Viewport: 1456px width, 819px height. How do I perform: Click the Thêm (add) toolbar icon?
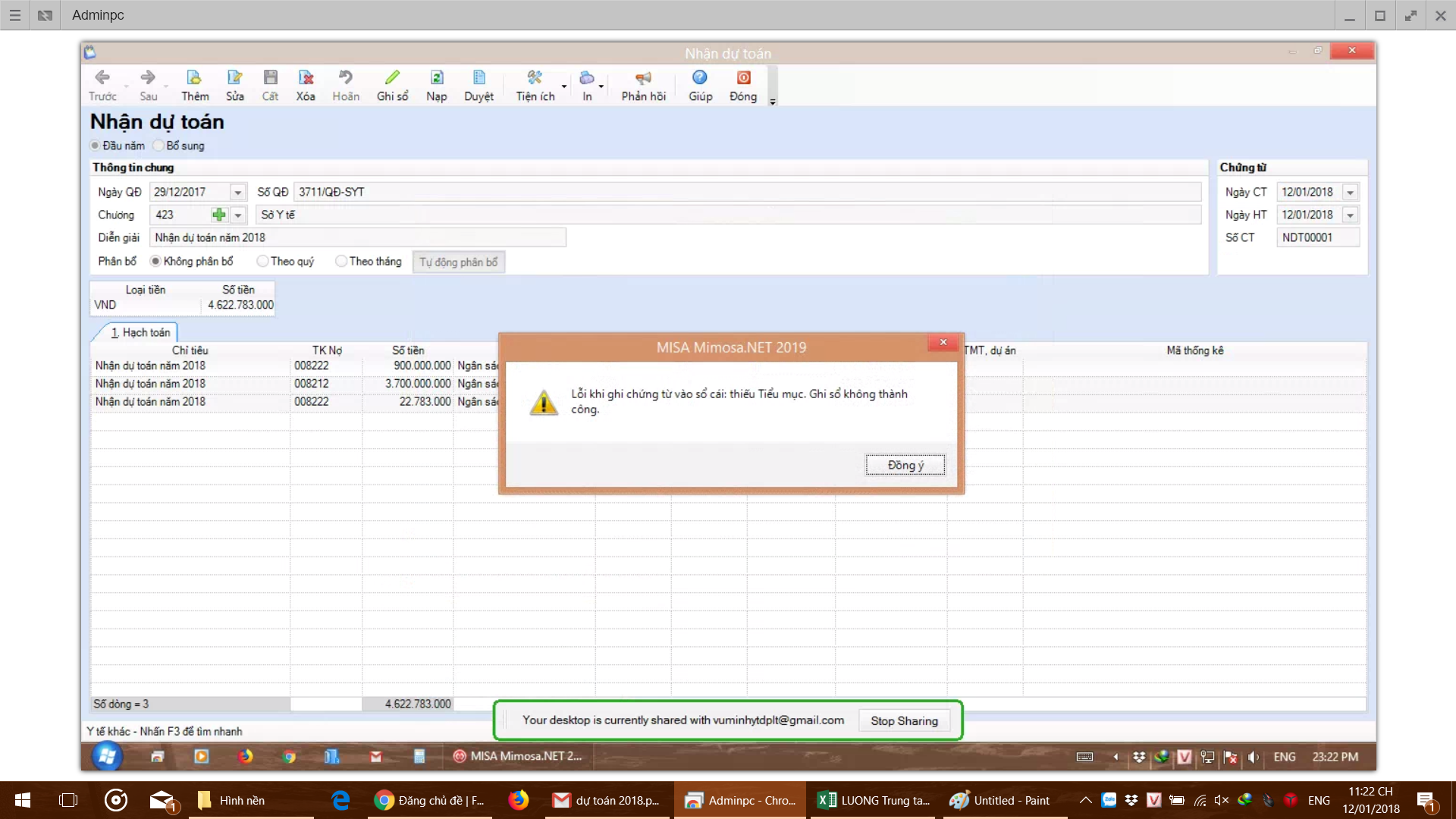coord(194,78)
